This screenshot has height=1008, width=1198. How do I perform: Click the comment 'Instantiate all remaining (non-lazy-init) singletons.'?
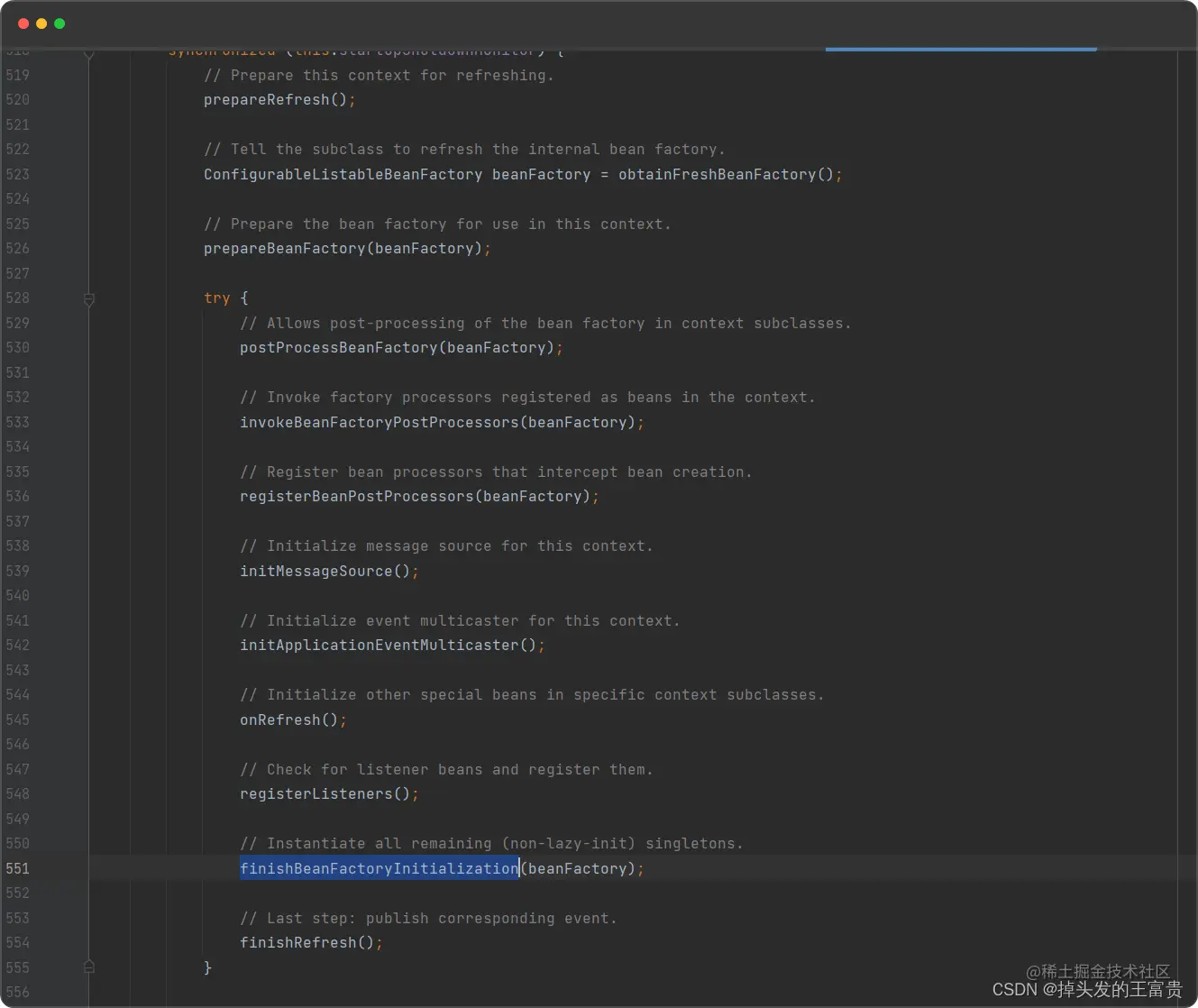click(491, 844)
